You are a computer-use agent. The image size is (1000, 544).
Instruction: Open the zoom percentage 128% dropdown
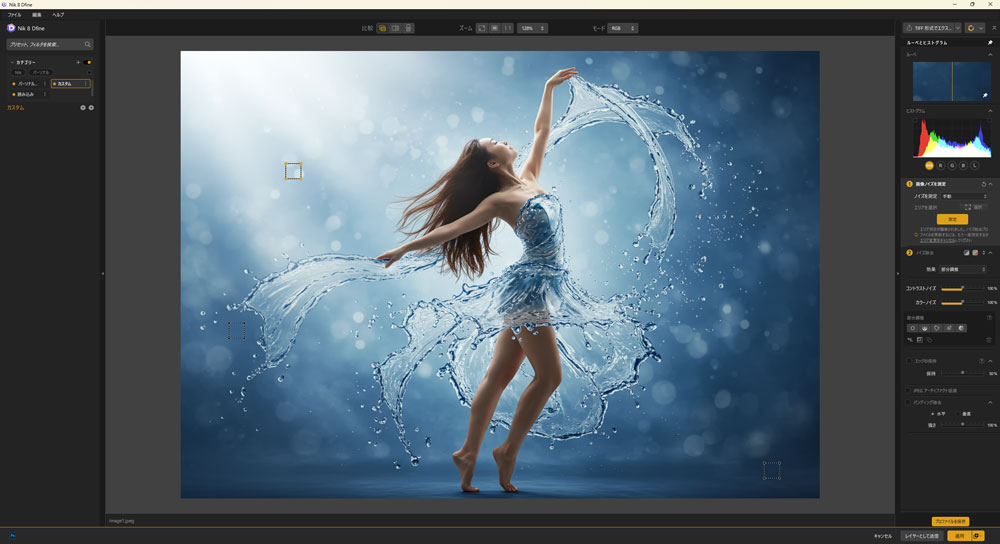pos(533,28)
